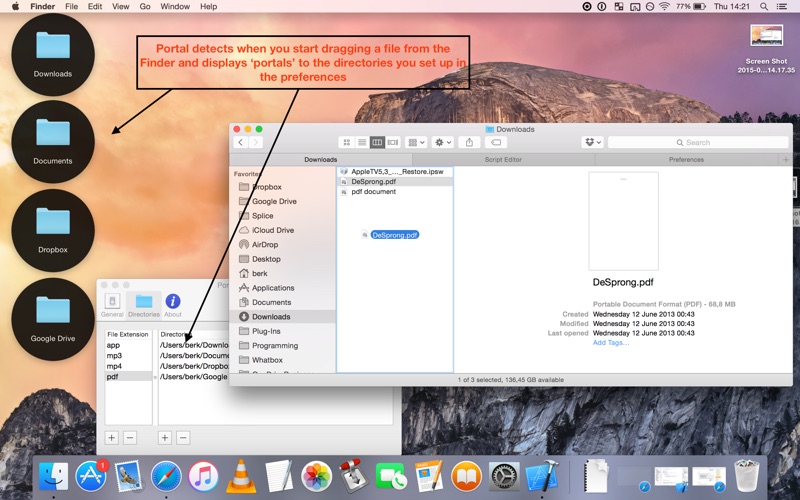Switch to the Preferences tab in Finder

686,159
